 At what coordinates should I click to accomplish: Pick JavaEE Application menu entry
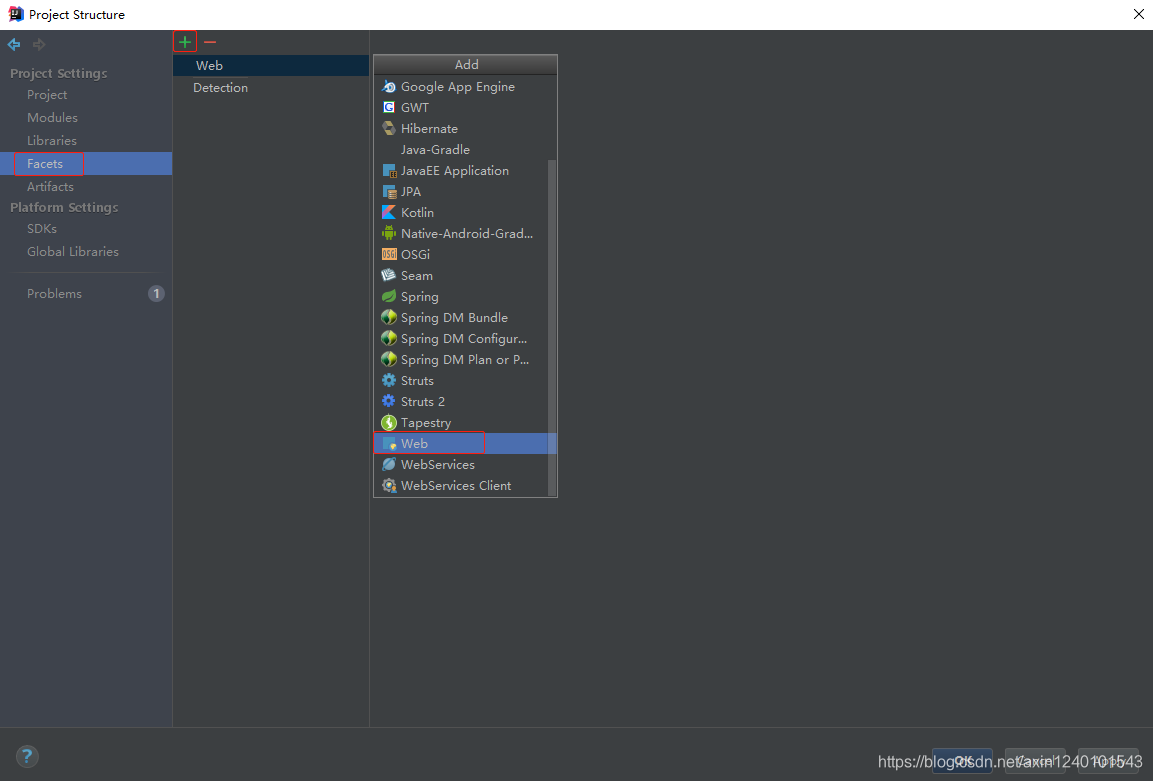pos(461,171)
